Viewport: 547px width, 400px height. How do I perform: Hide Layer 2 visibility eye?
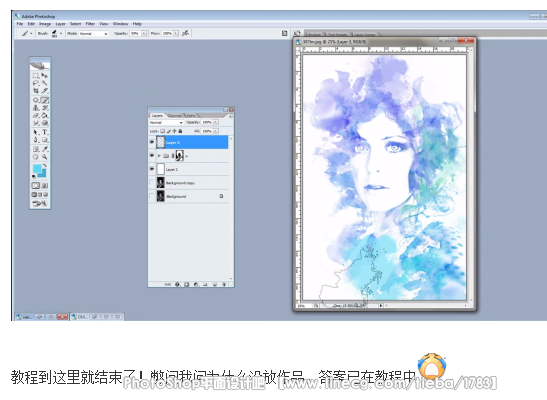click(152, 169)
